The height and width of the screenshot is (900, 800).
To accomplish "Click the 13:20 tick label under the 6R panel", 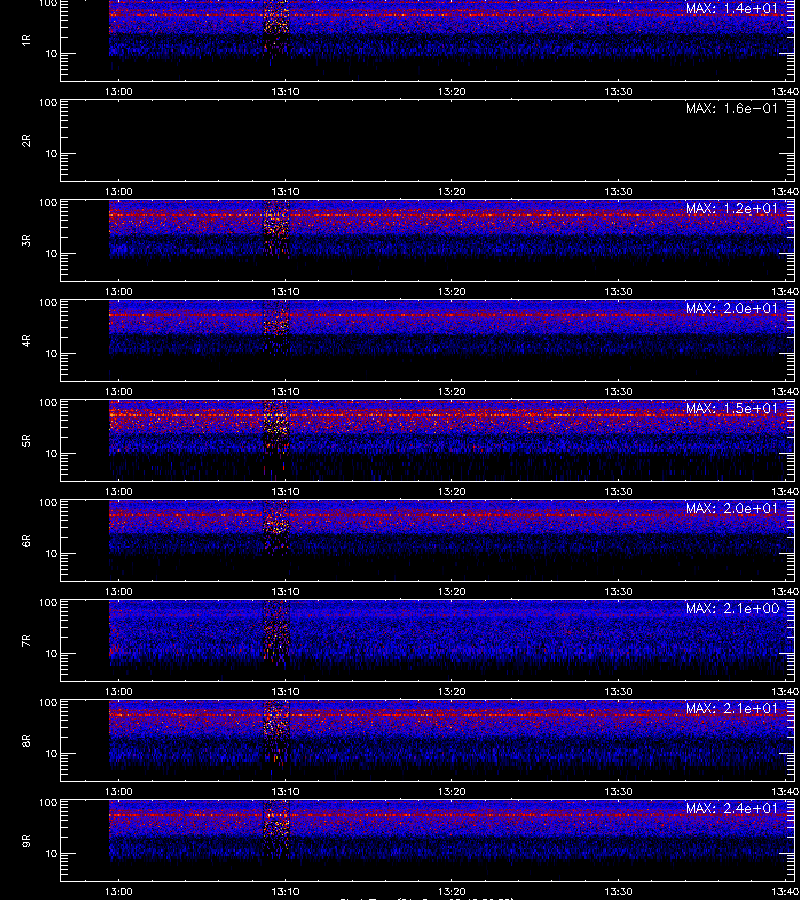I will coord(452,592).
